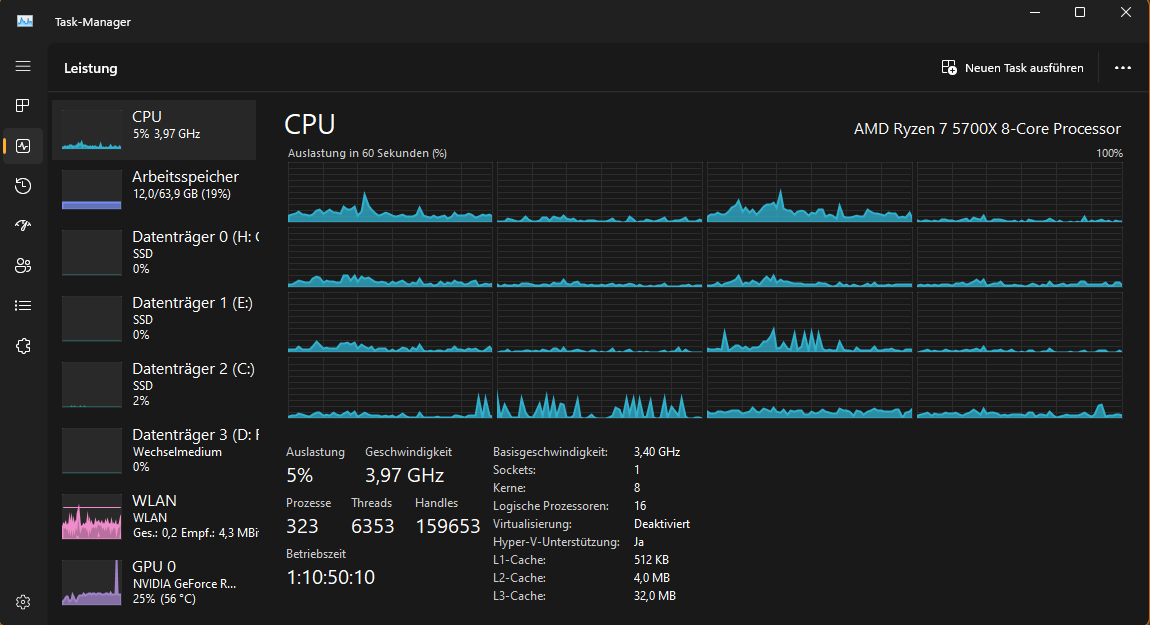Click the CPU mini usage graph thumbnail

[92, 130]
